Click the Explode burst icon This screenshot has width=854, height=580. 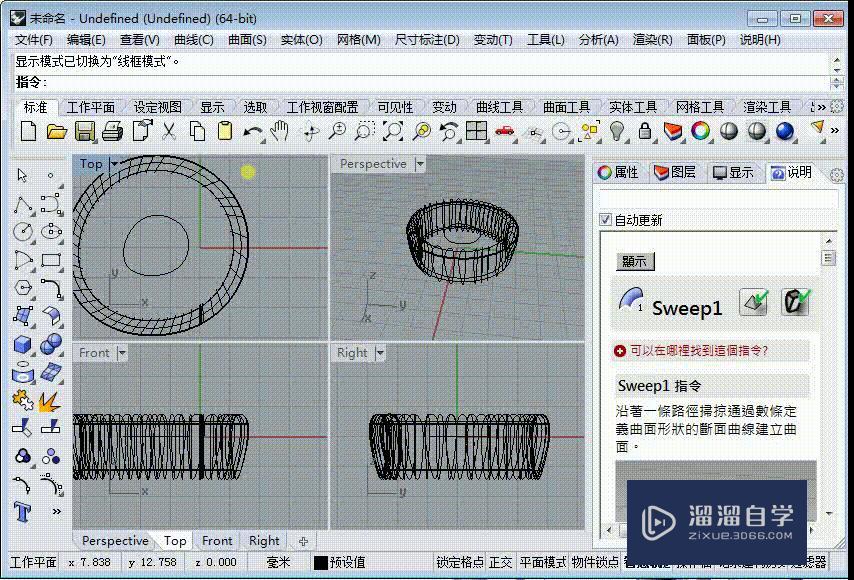click(x=50, y=401)
